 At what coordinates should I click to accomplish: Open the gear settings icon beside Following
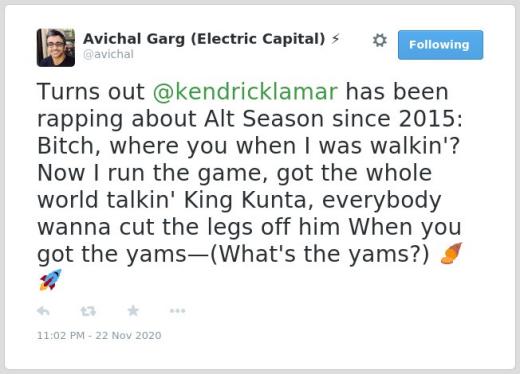(x=379, y=40)
